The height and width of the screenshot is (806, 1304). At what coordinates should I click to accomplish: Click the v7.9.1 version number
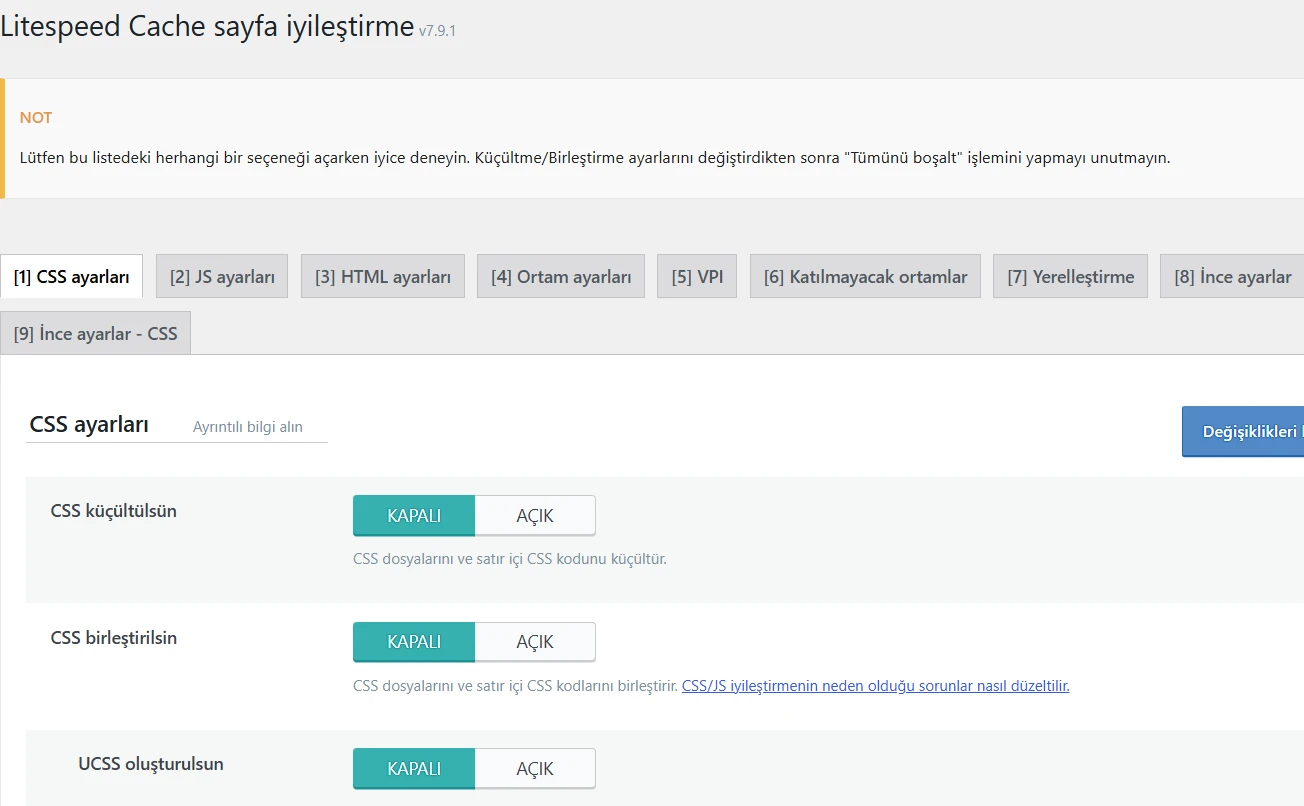pyautogui.click(x=438, y=31)
